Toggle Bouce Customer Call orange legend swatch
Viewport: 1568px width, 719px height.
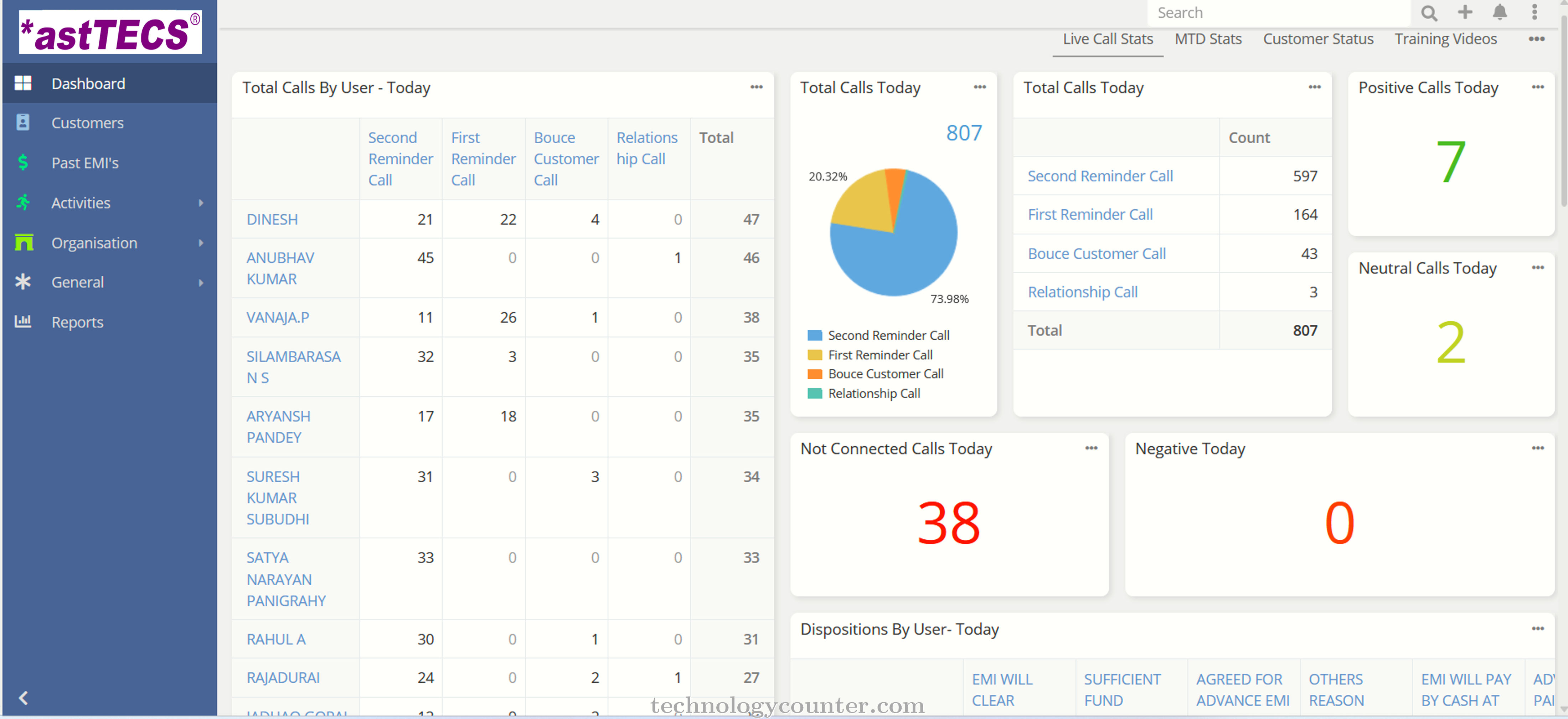click(814, 374)
